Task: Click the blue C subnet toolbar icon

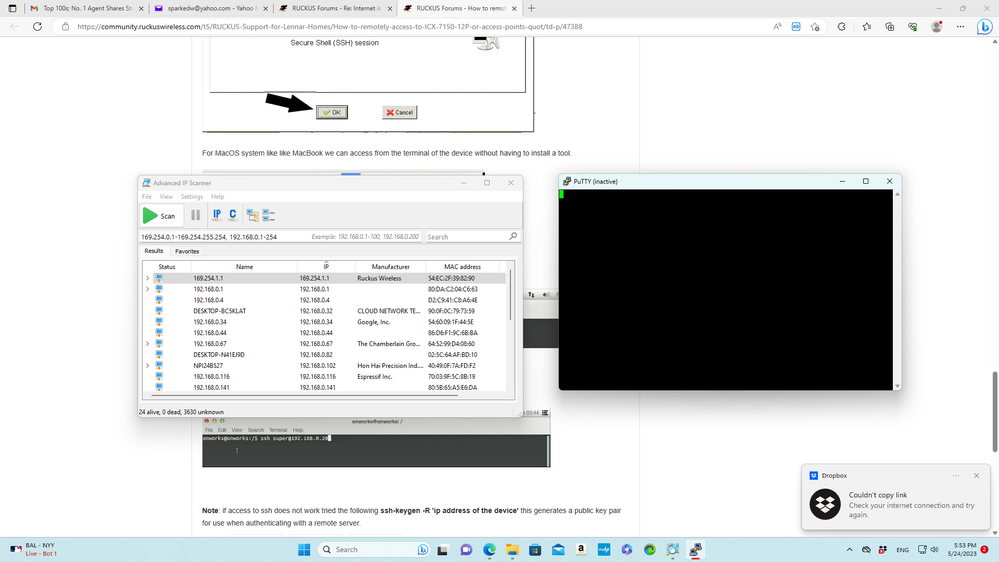Action: click(x=233, y=215)
